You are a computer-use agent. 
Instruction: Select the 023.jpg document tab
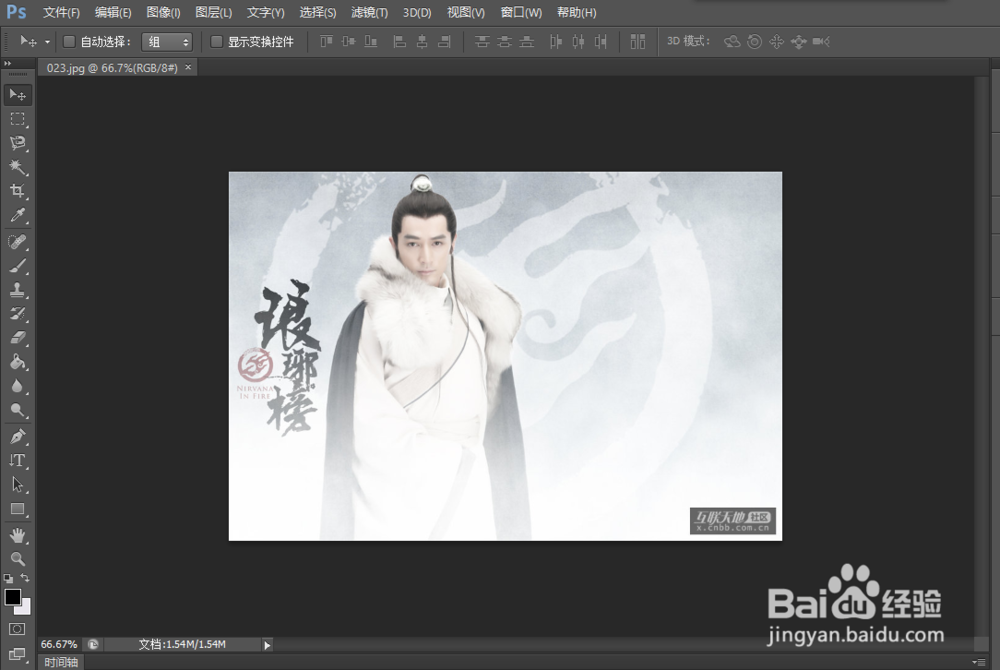(x=112, y=68)
